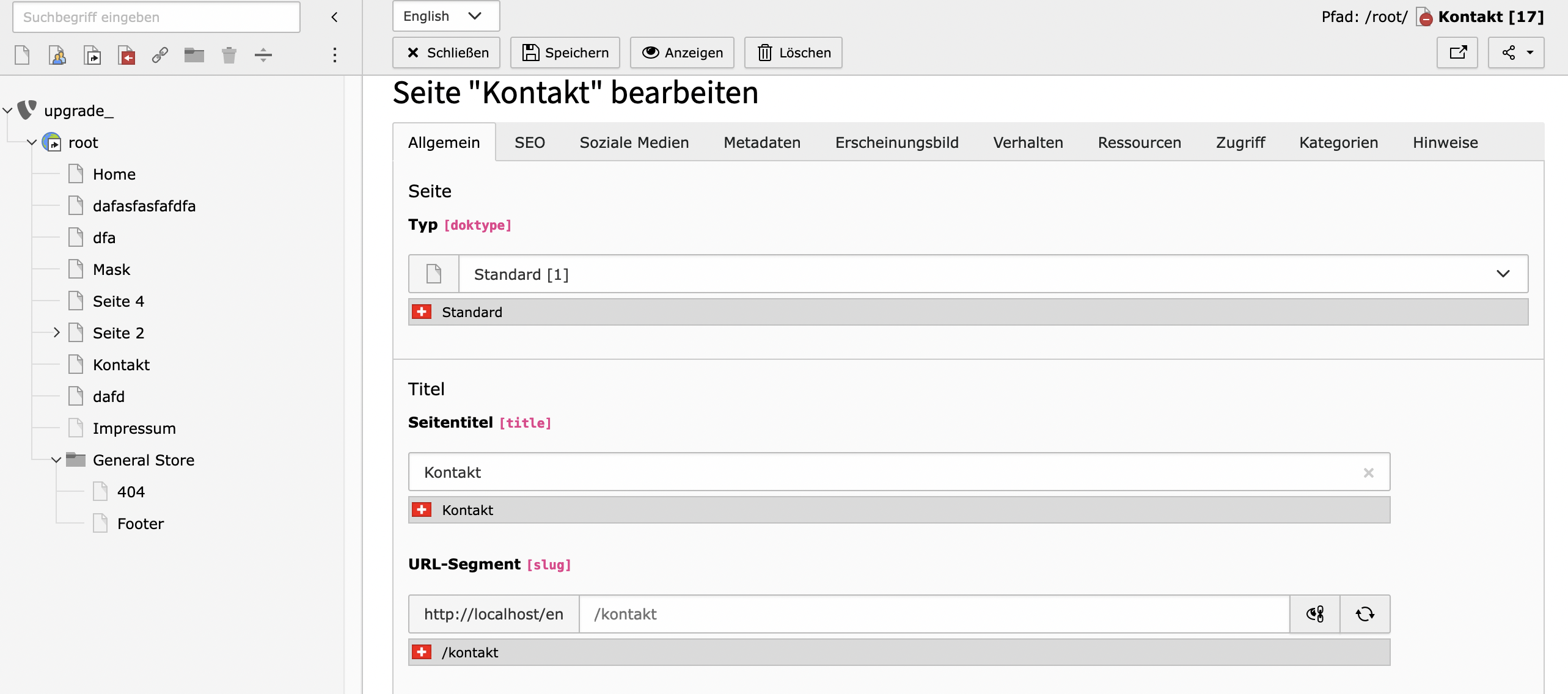Click the recreate URL segment refresh icon
The image size is (1568, 694).
point(1365,614)
